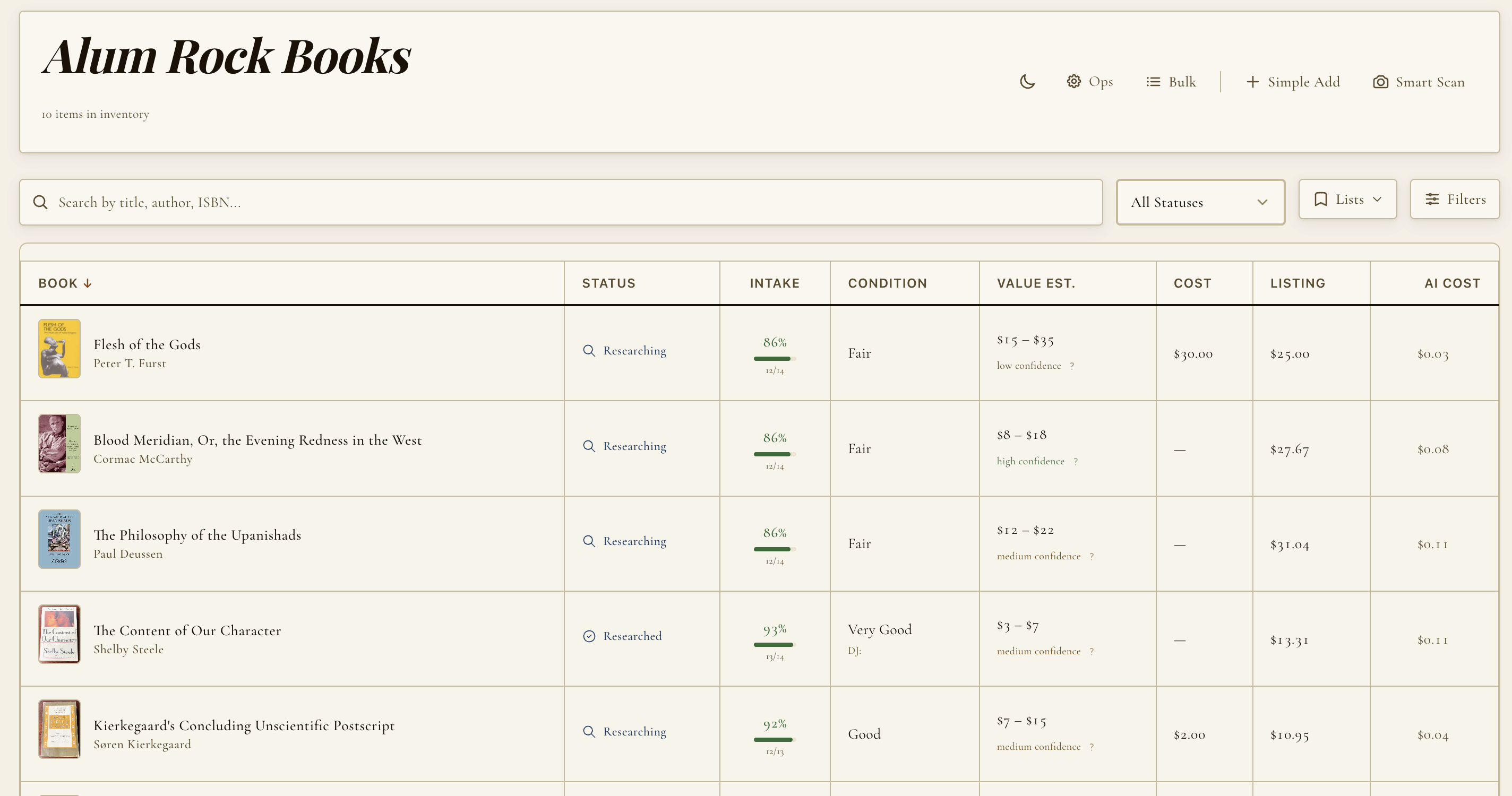This screenshot has height=796, width=1512.
Task: Launch Smart Scan camera
Action: (x=1418, y=82)
